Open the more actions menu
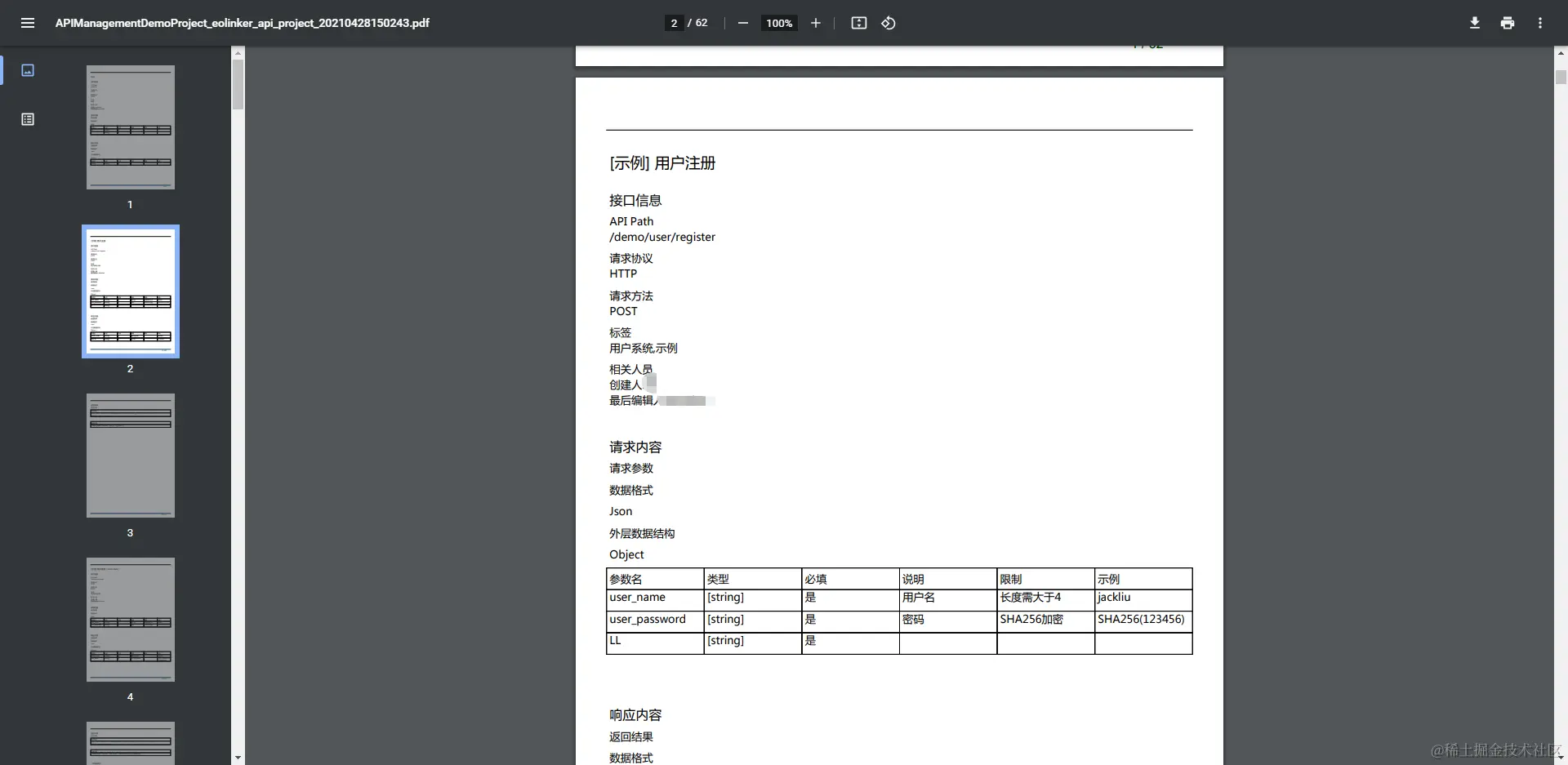This screenshot has height=765, width=1568. (1540, 23)
